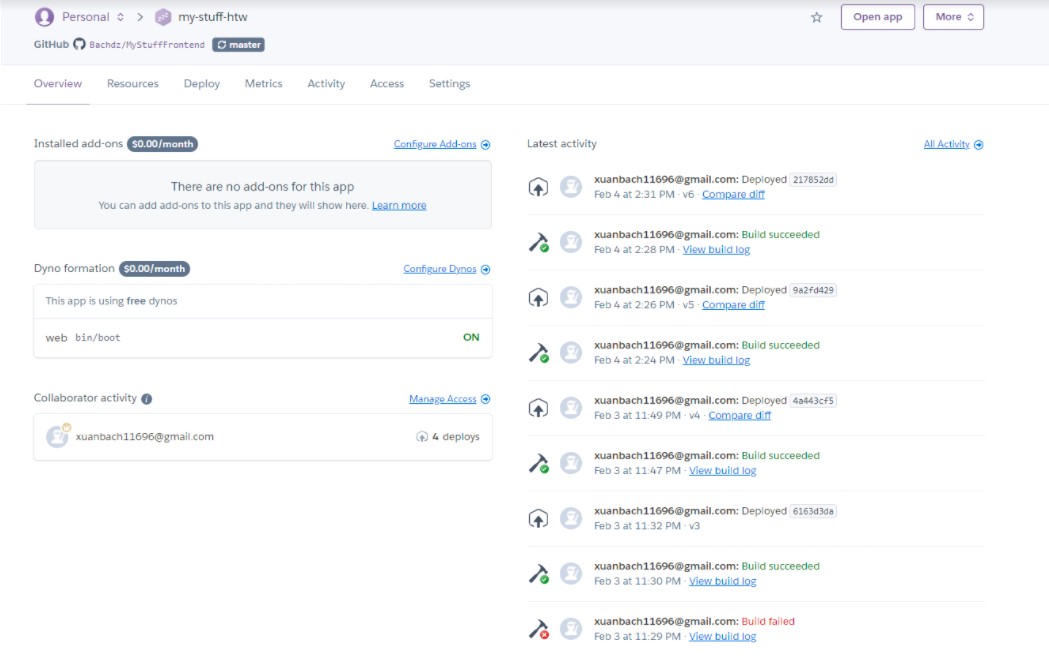The height and width of the screenshot is (663, 1049).
Task: Click the Open app button
Action: [877, 17]
